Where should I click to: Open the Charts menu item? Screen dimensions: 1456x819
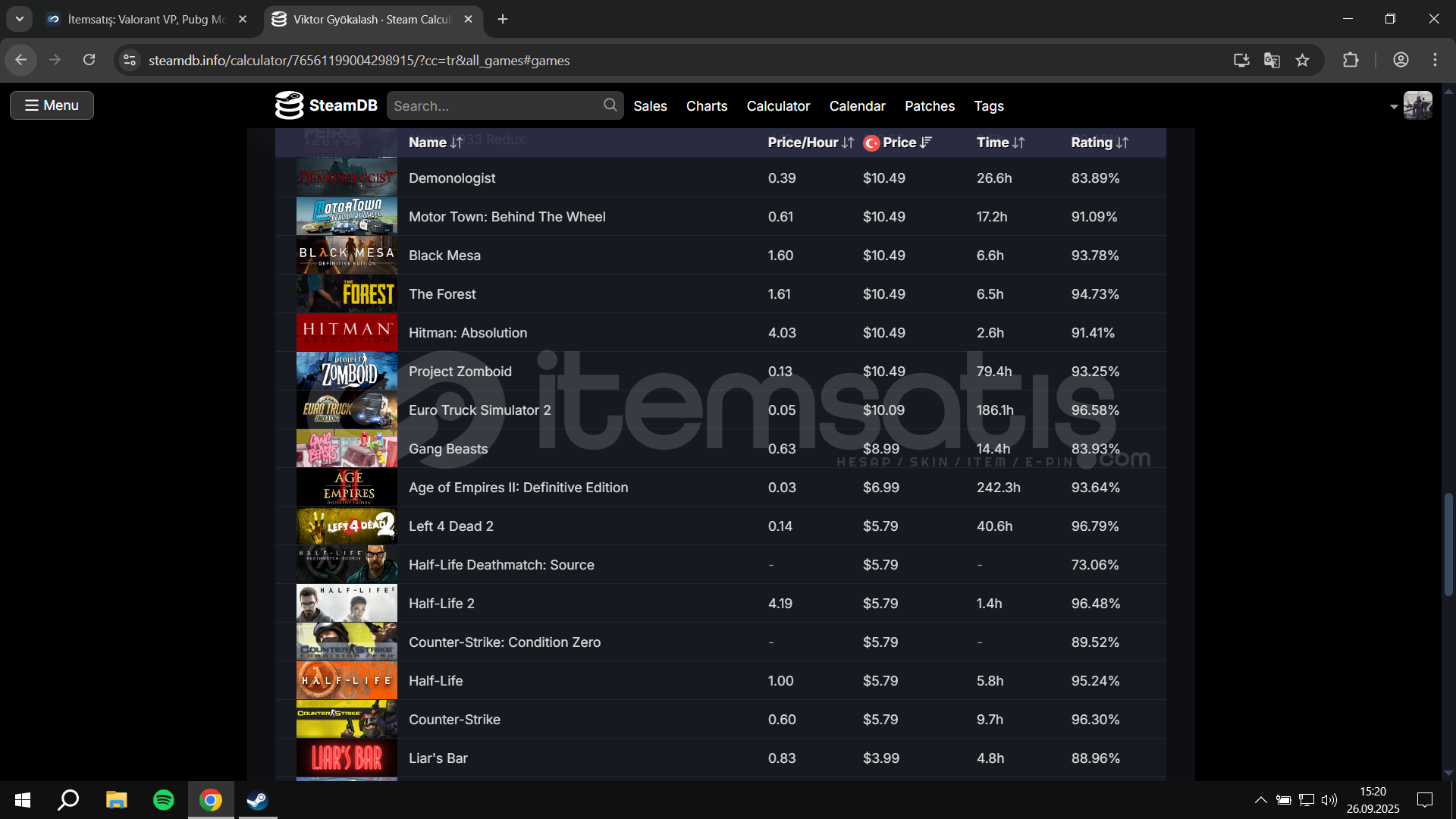pyautogui.click(x=706, y=106)
